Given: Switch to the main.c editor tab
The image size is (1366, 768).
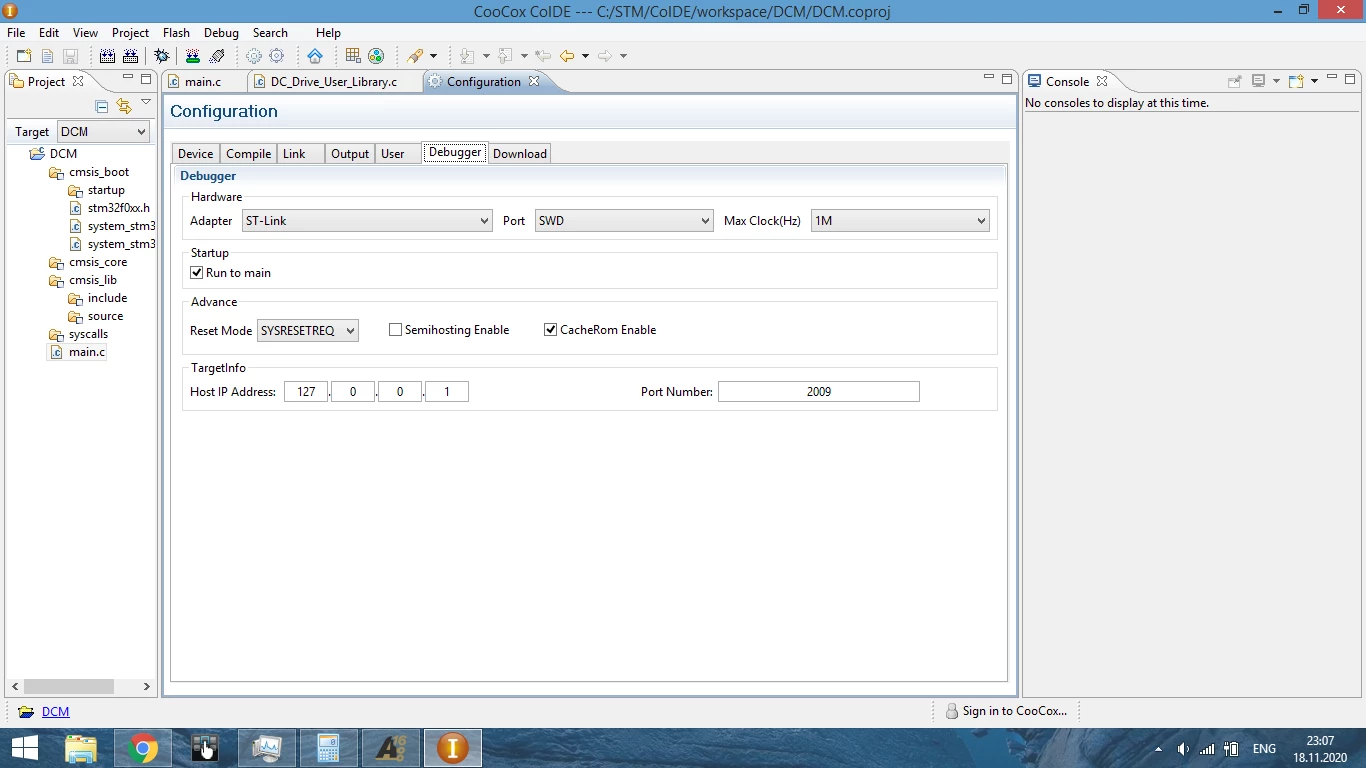Looking at the screenshot, I should click(203, 82).
